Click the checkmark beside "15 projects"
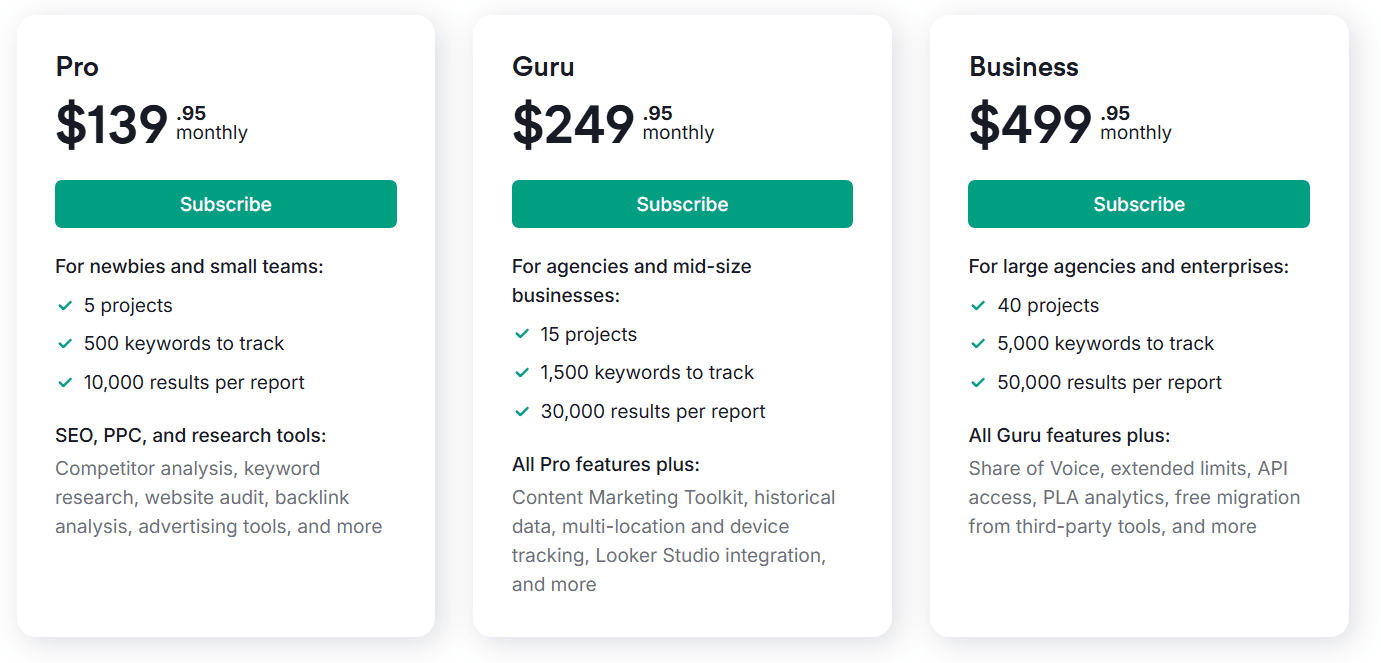Image resolution: width=1381 pixels, height=663 pixels. (522, 334)
